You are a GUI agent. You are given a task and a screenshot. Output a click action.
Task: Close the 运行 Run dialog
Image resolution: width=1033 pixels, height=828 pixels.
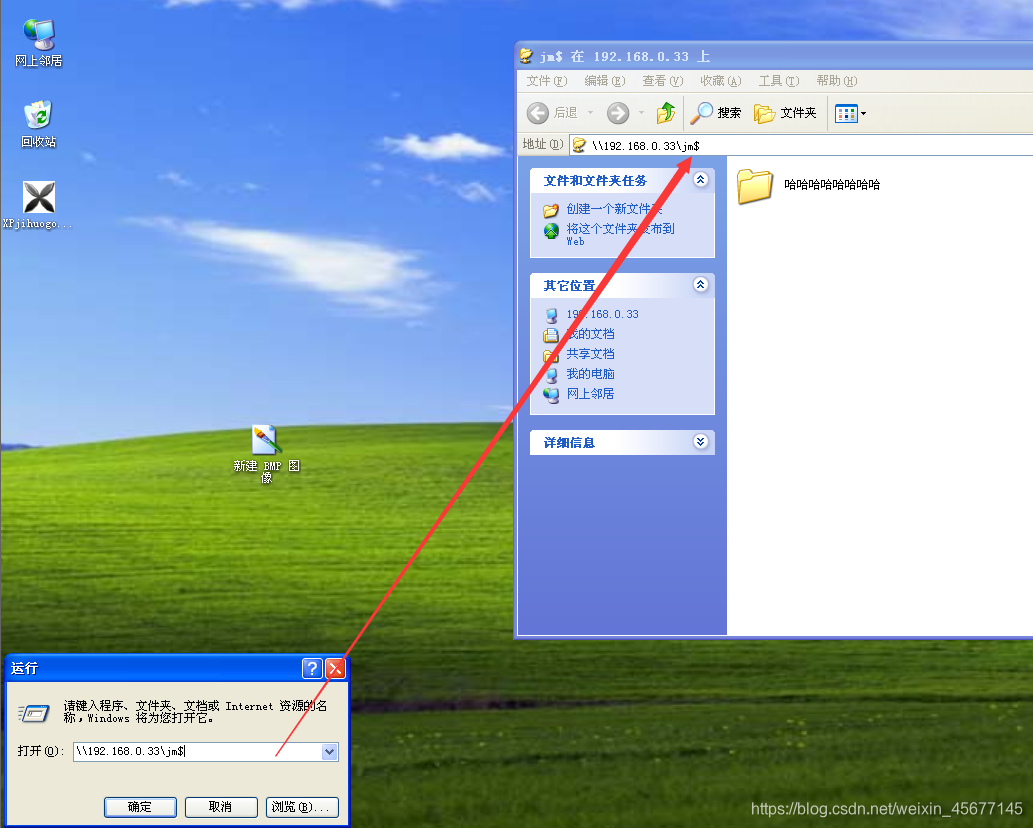click(x=335, y=669)
